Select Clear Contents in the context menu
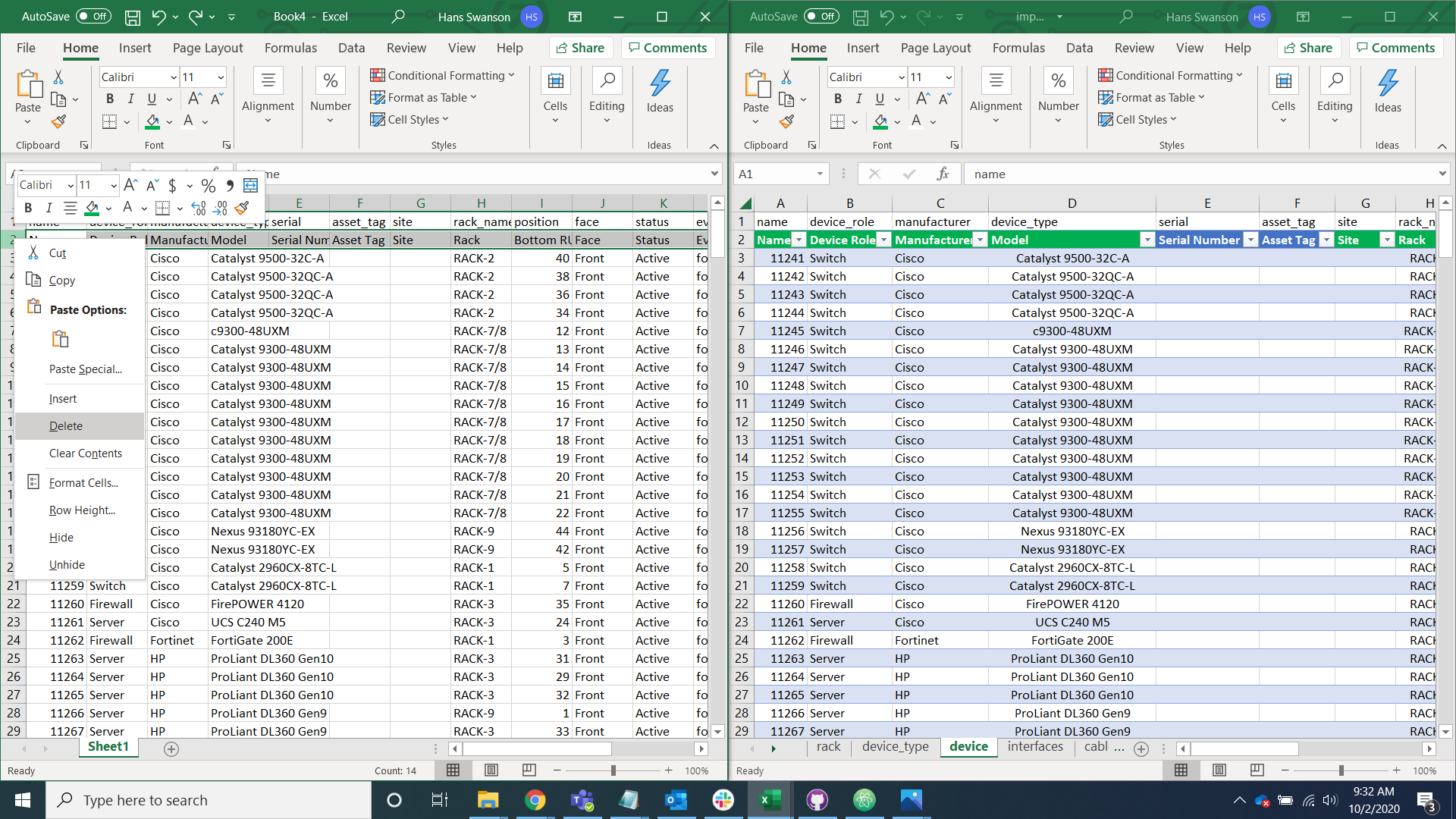This screenshot has width=1456, height=819. point(86,453)
